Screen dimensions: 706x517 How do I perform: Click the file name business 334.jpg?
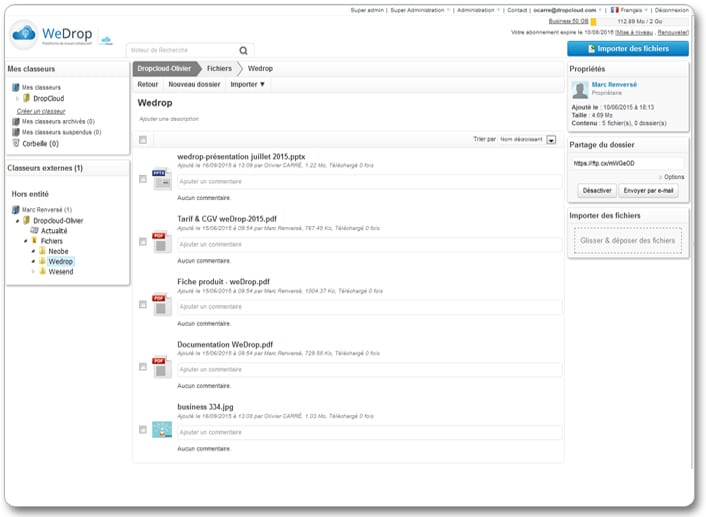point(205,407)
